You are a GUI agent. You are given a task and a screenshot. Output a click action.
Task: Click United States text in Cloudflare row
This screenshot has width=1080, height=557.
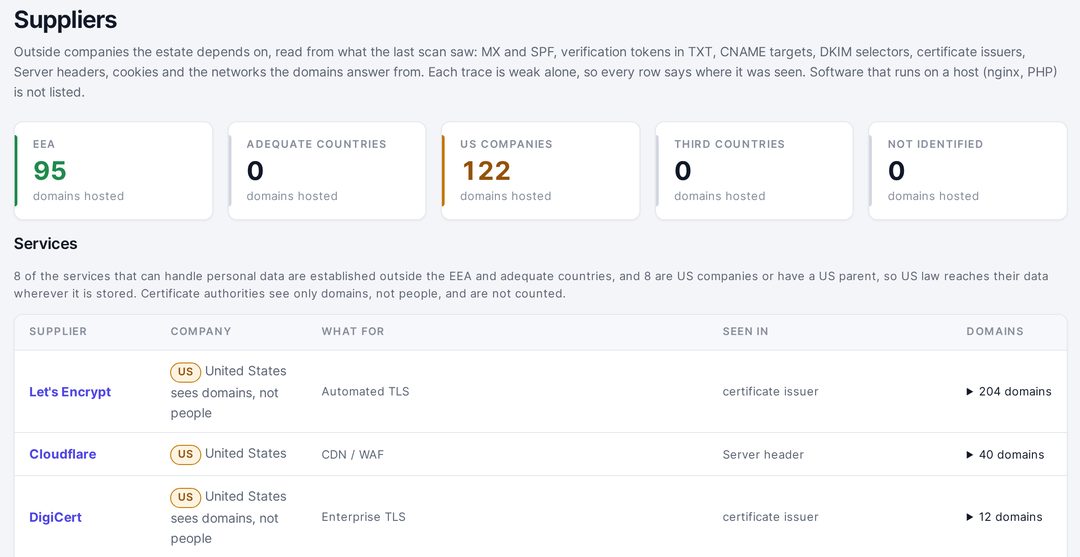(x=246, y=454)
